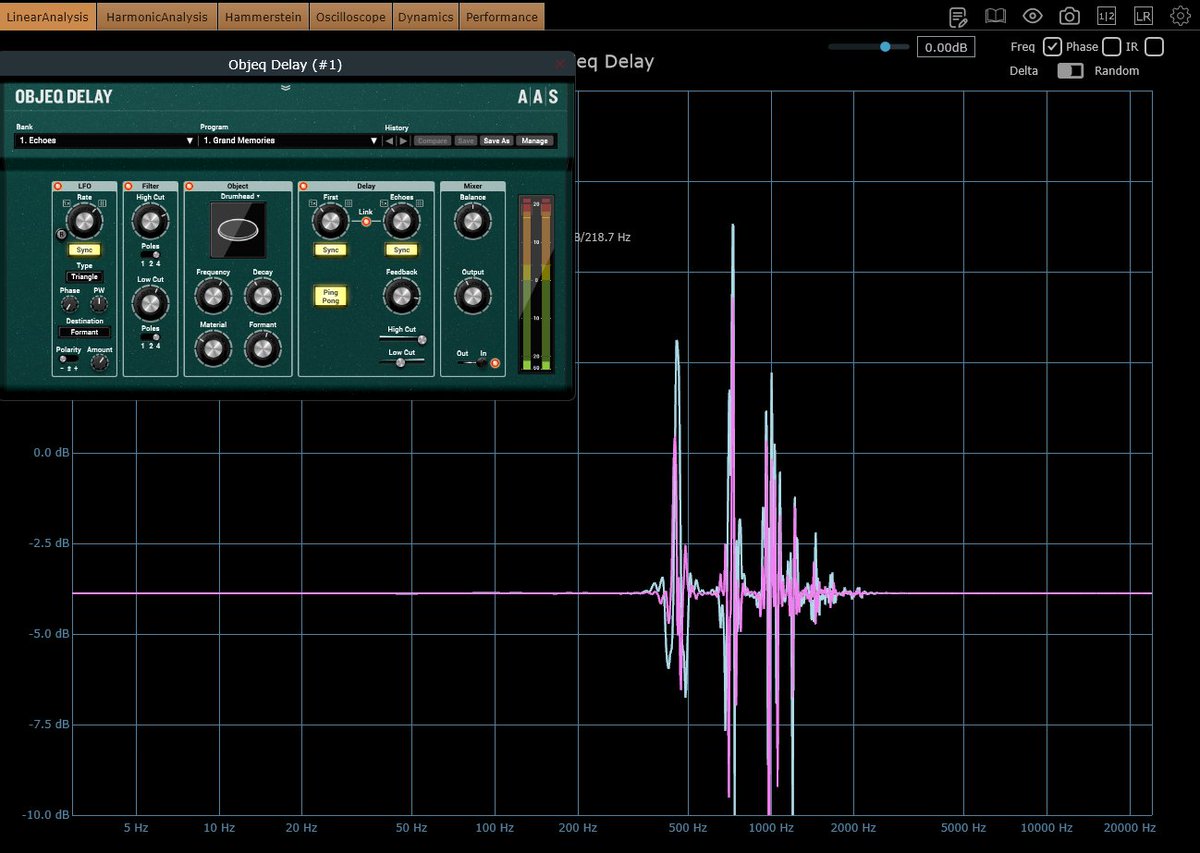1200x853 pixels.
Task: Toggle LFO Sync button
Action: tap(84, 250)
